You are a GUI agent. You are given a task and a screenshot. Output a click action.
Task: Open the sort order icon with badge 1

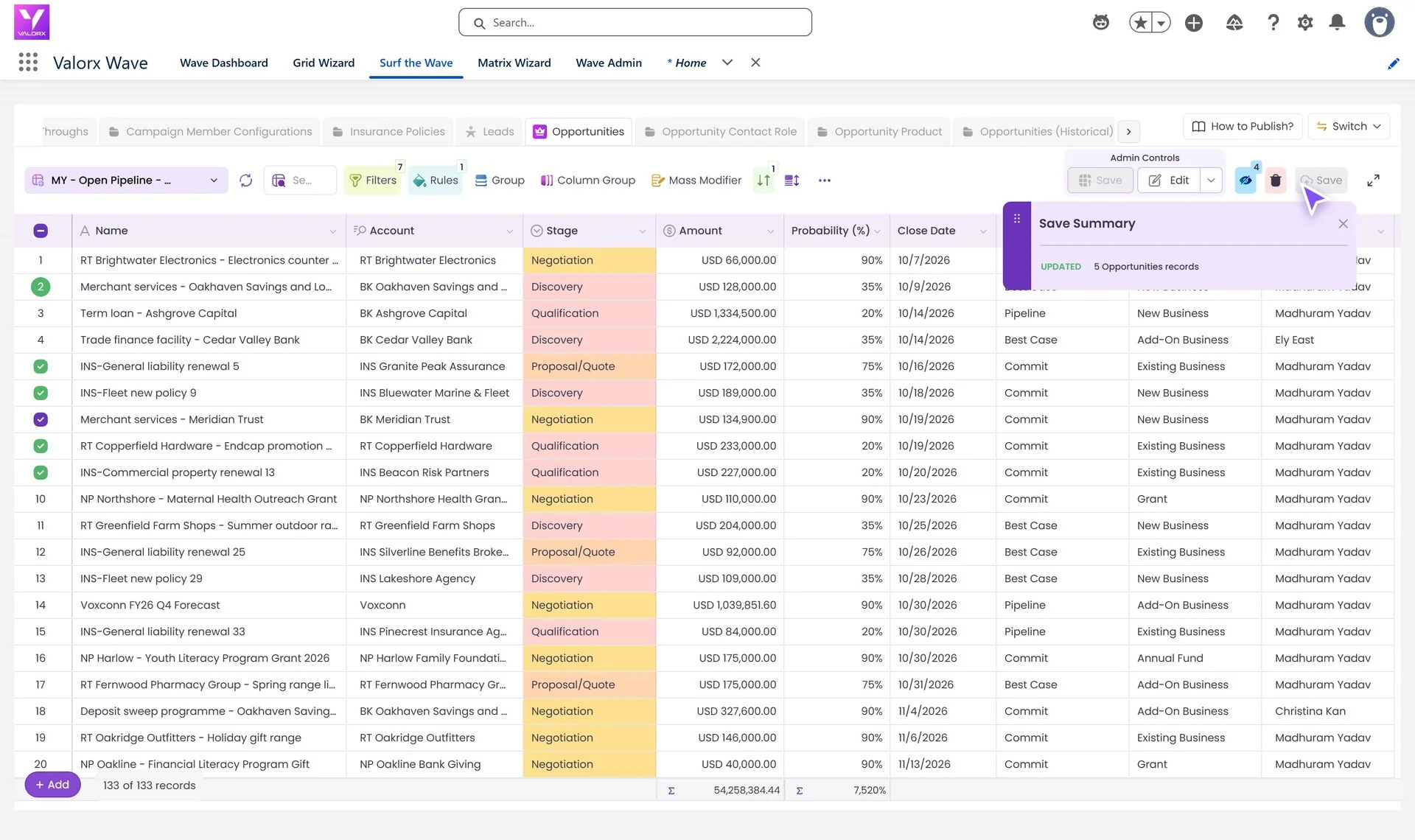pyautogui.click(x=764, y=181)
